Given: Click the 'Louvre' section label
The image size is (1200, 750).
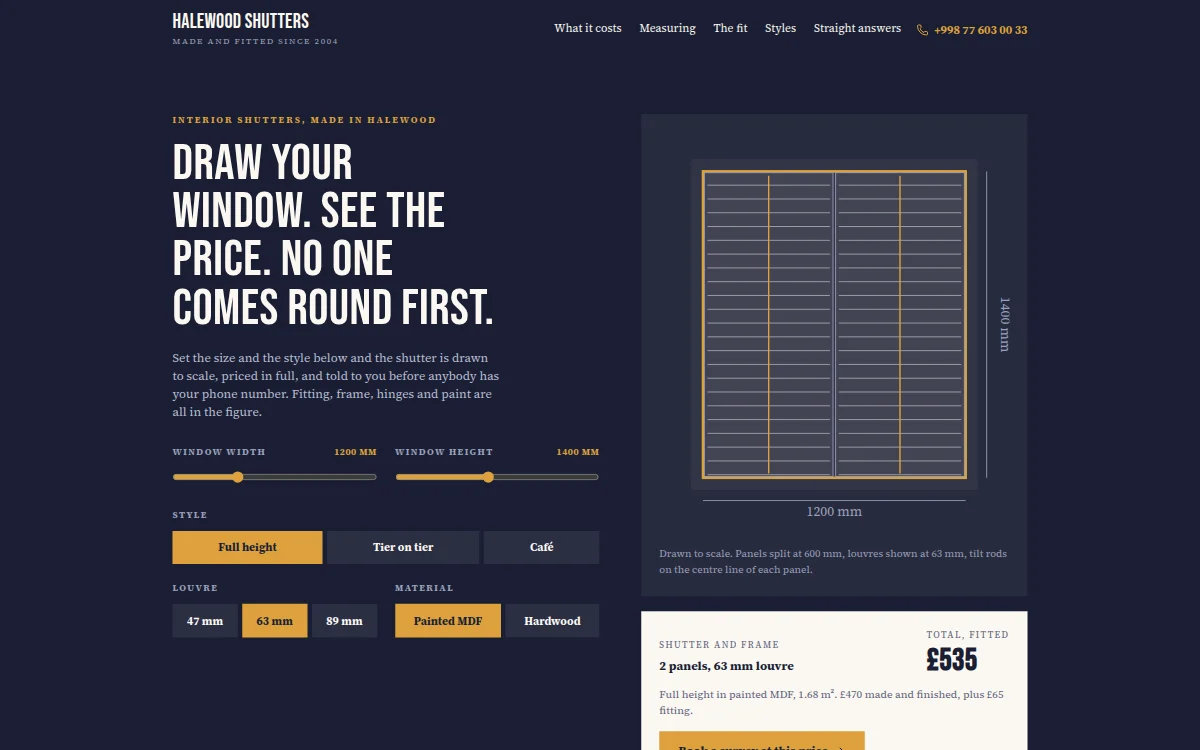Looking at the screenshot, I should point(195,588).
